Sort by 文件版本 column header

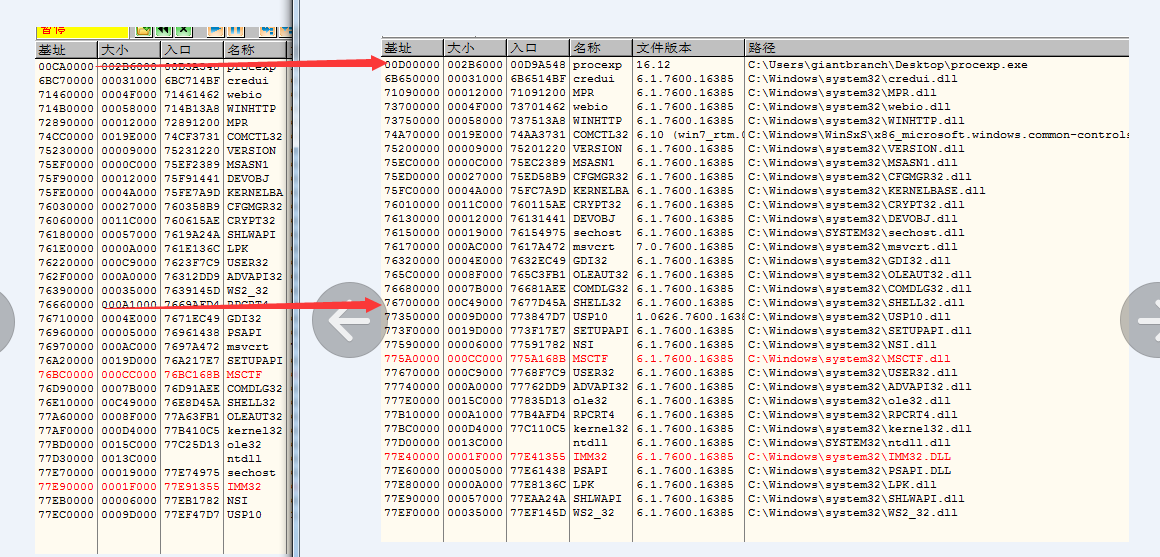688,48
